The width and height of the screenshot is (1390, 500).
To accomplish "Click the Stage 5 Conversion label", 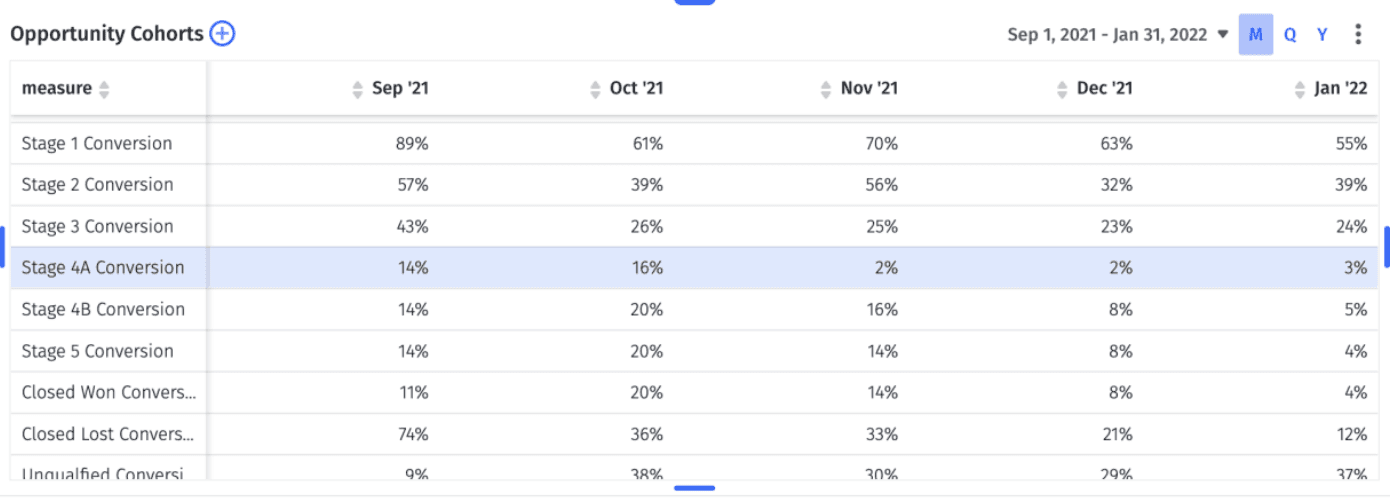I will pos(97,351).
